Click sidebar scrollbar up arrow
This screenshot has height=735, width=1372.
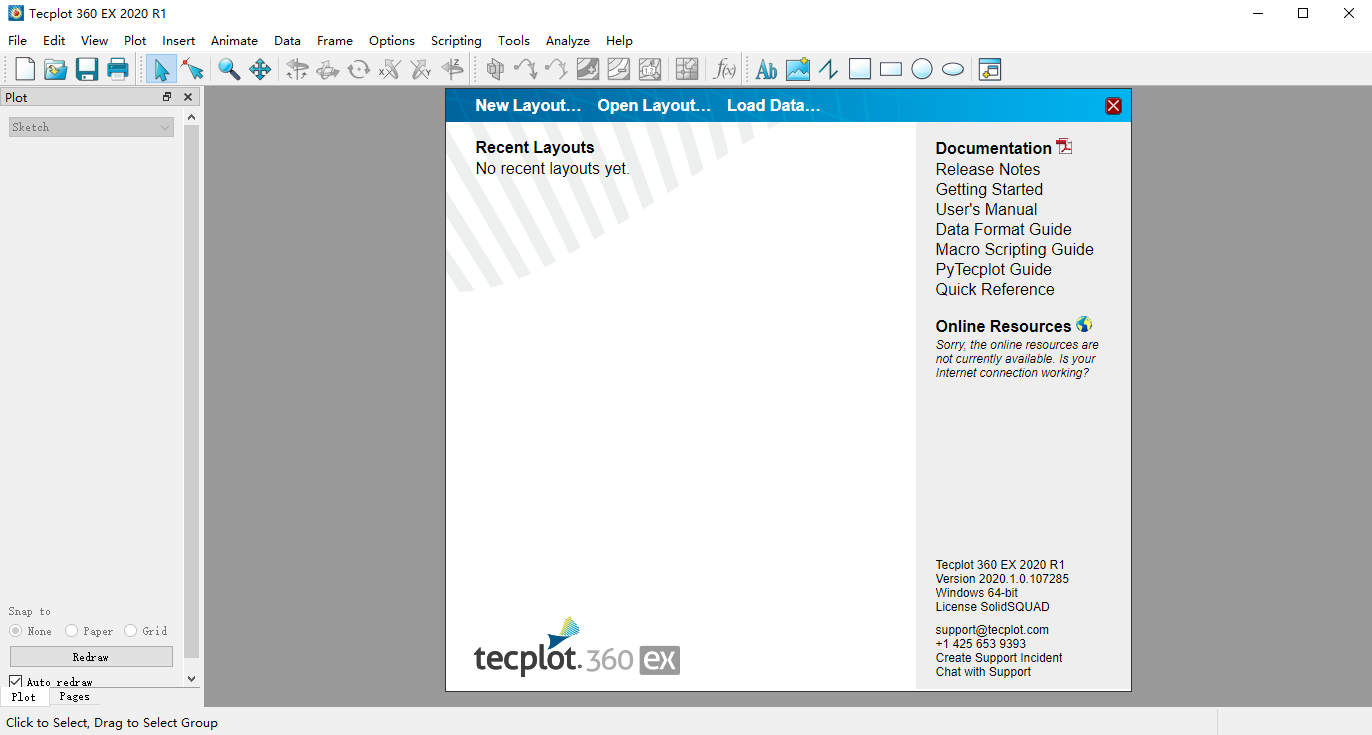(x=192, y=117)
